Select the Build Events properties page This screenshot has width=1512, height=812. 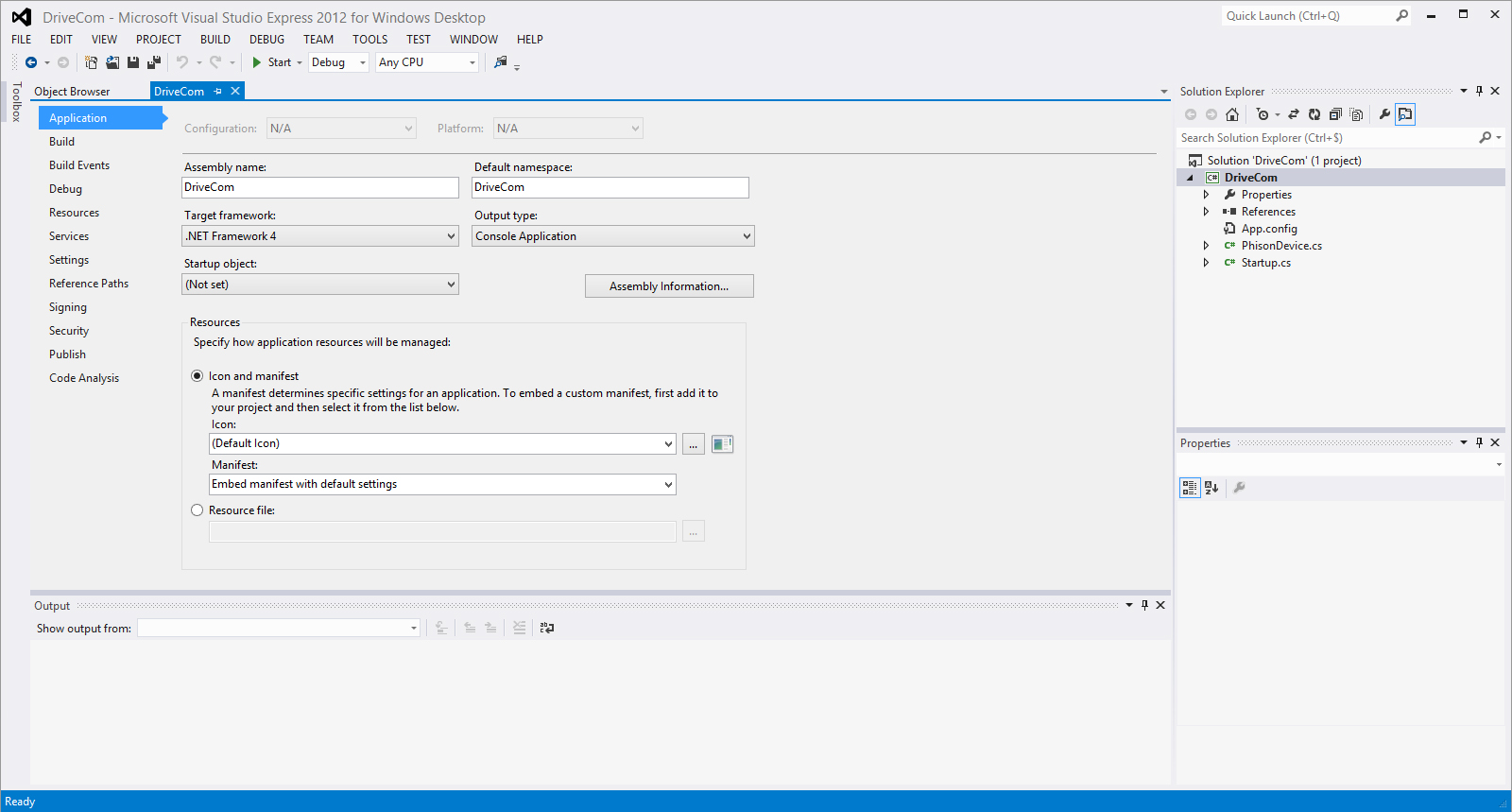[x=79, y=165]
